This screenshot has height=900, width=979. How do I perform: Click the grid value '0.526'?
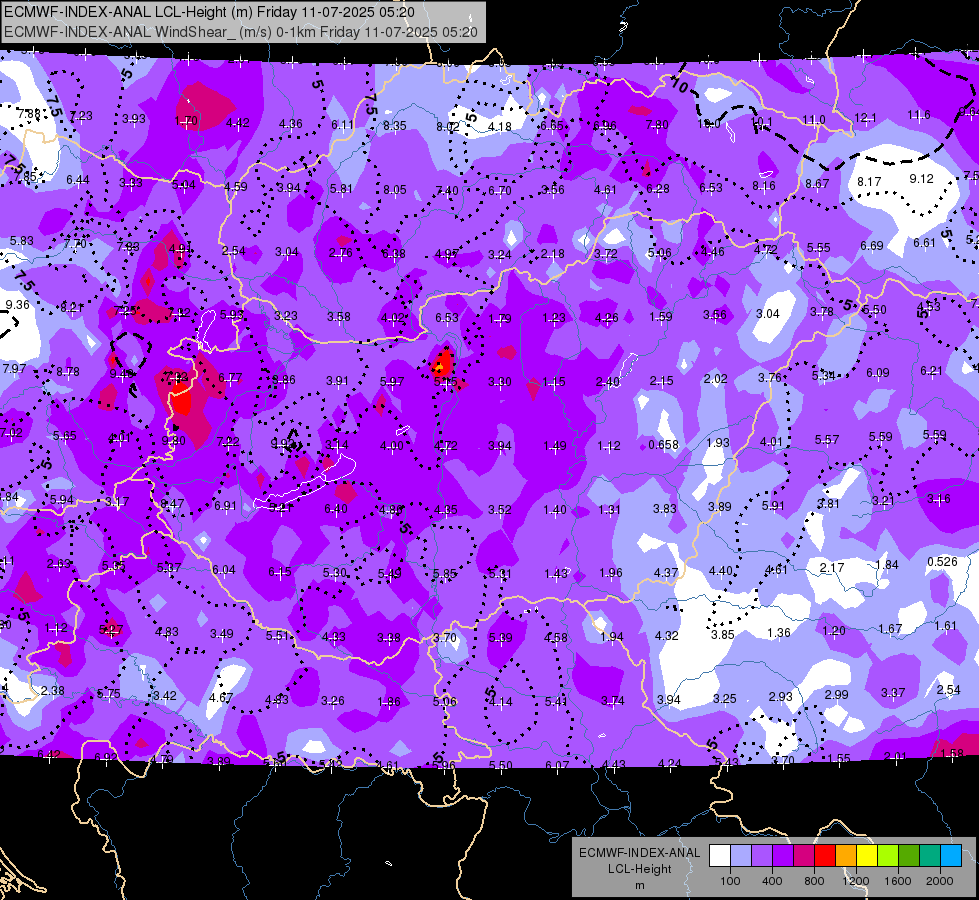click(x=942, y=561)
